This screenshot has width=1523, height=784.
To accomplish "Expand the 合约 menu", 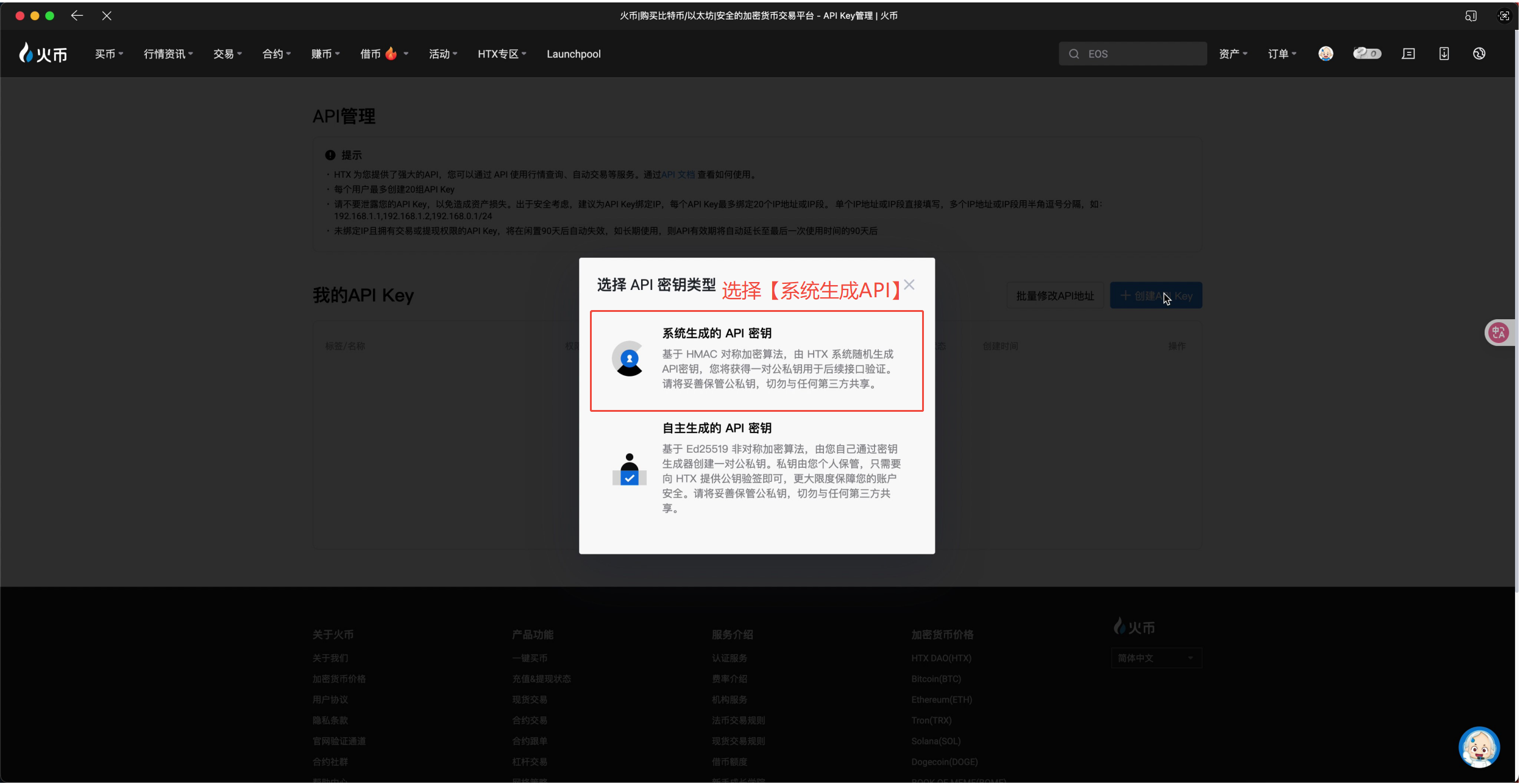I will point(277,54).
